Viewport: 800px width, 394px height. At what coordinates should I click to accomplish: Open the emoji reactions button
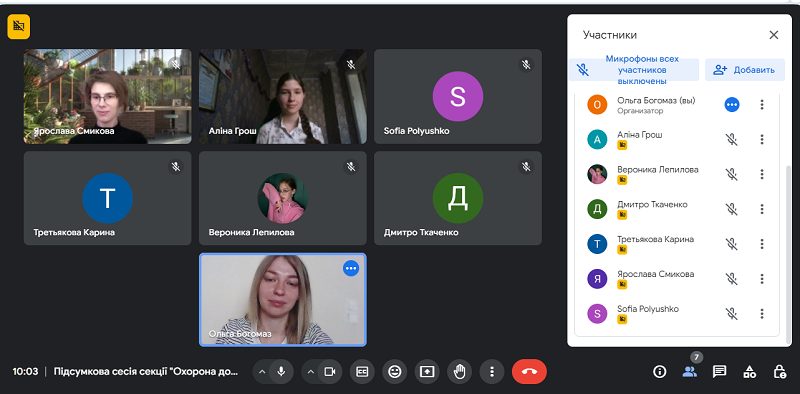tap(394, 372)
